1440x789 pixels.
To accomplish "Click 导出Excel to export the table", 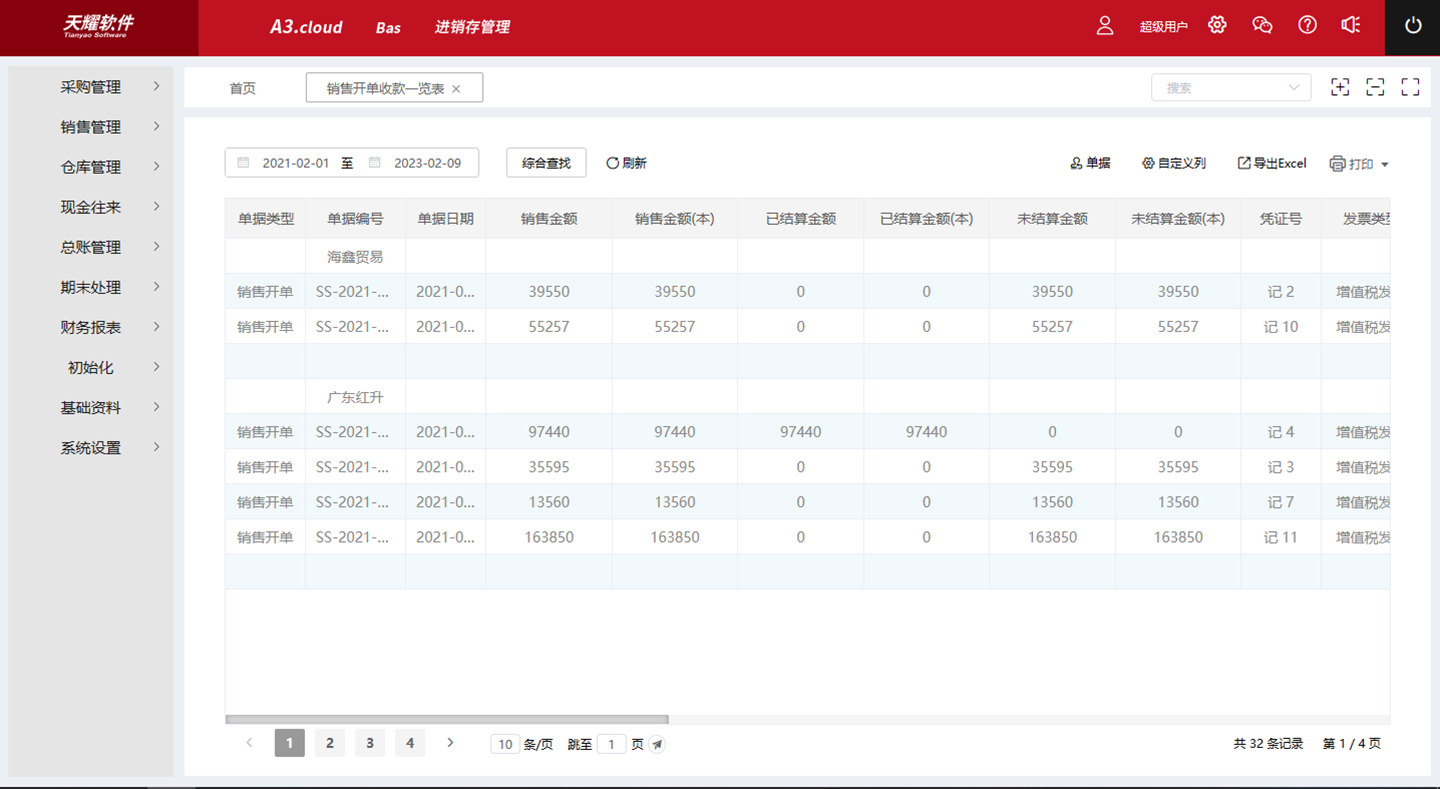I will point(1272,163).
